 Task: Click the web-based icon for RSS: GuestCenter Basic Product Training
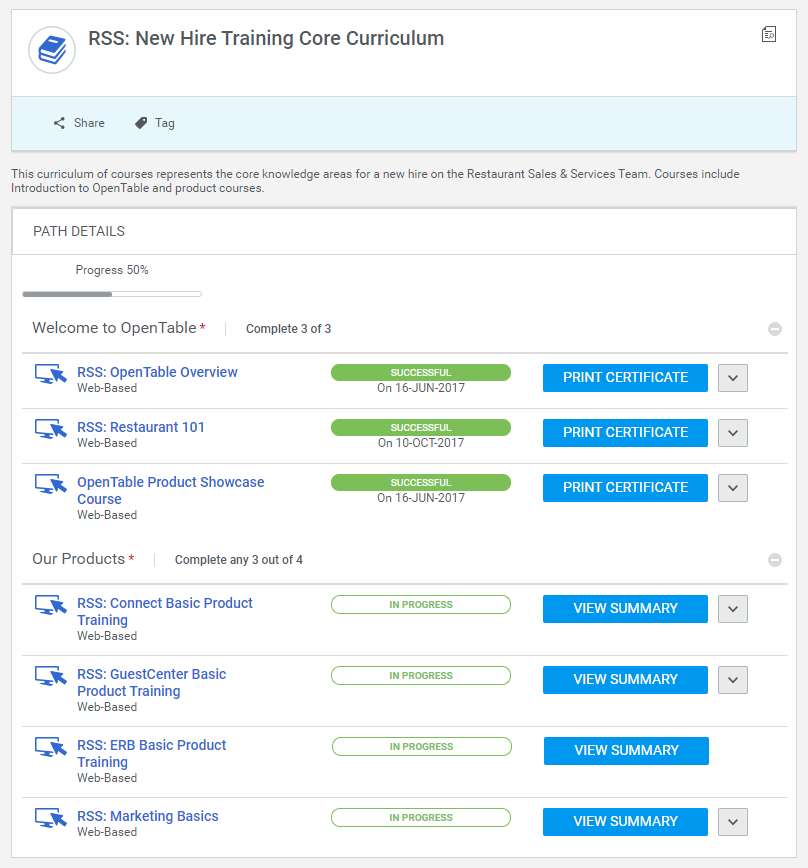pyautogui.click(x=50, y=676)
